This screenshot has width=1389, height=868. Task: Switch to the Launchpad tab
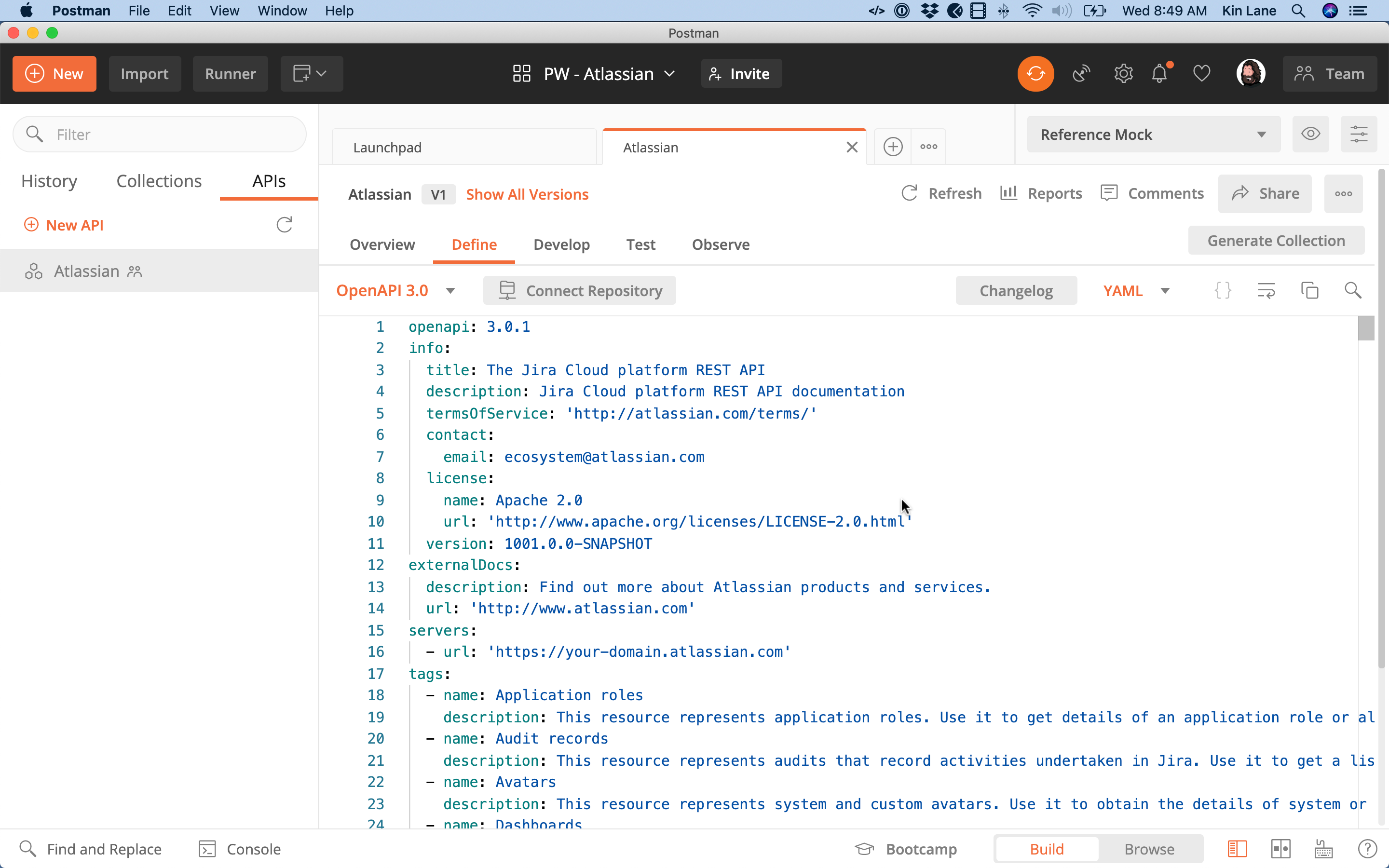464,148
